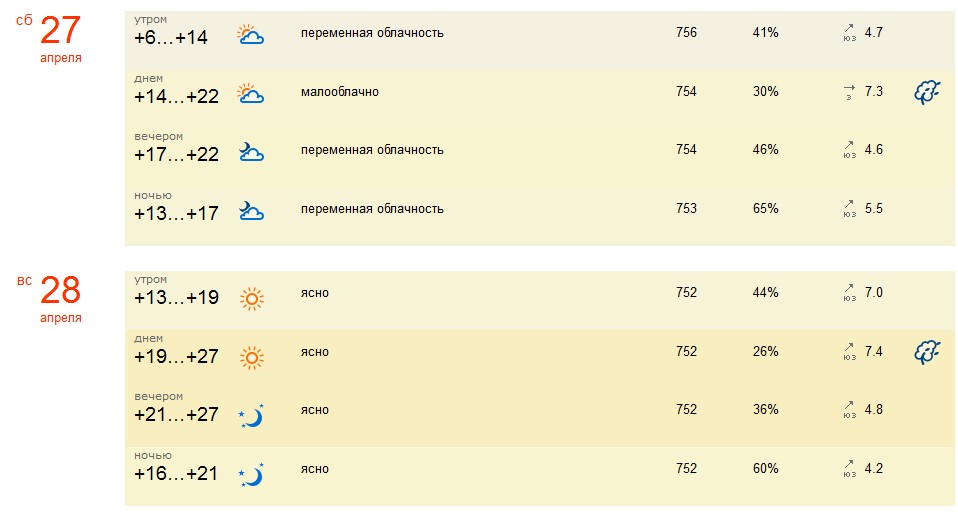This screenshot has width=958, height=521.
Task: Click the April 27 morning partly cloudy icon
Action: [x=250, y=36]
